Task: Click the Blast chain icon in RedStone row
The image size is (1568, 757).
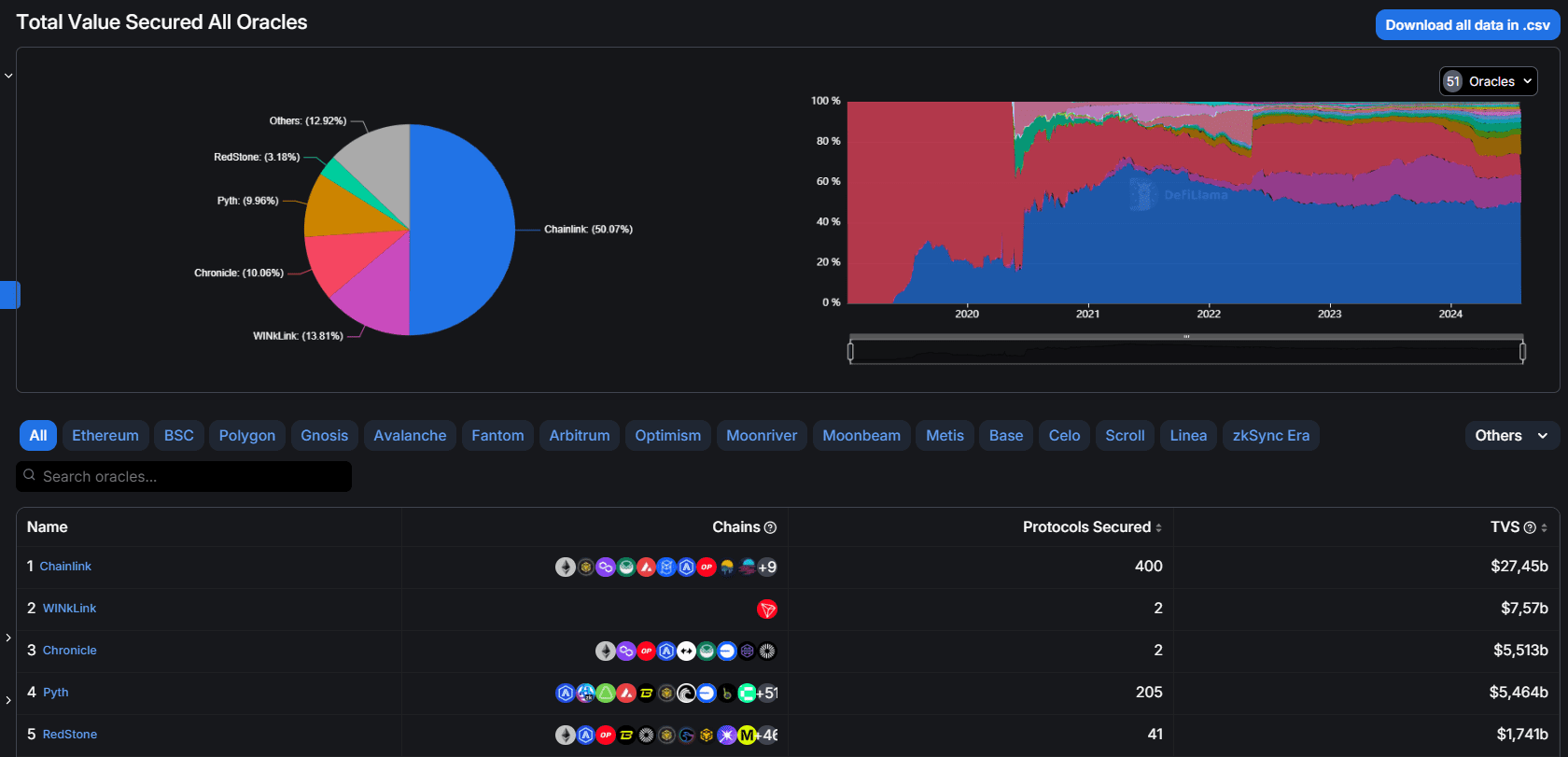Action: (626, 735)
